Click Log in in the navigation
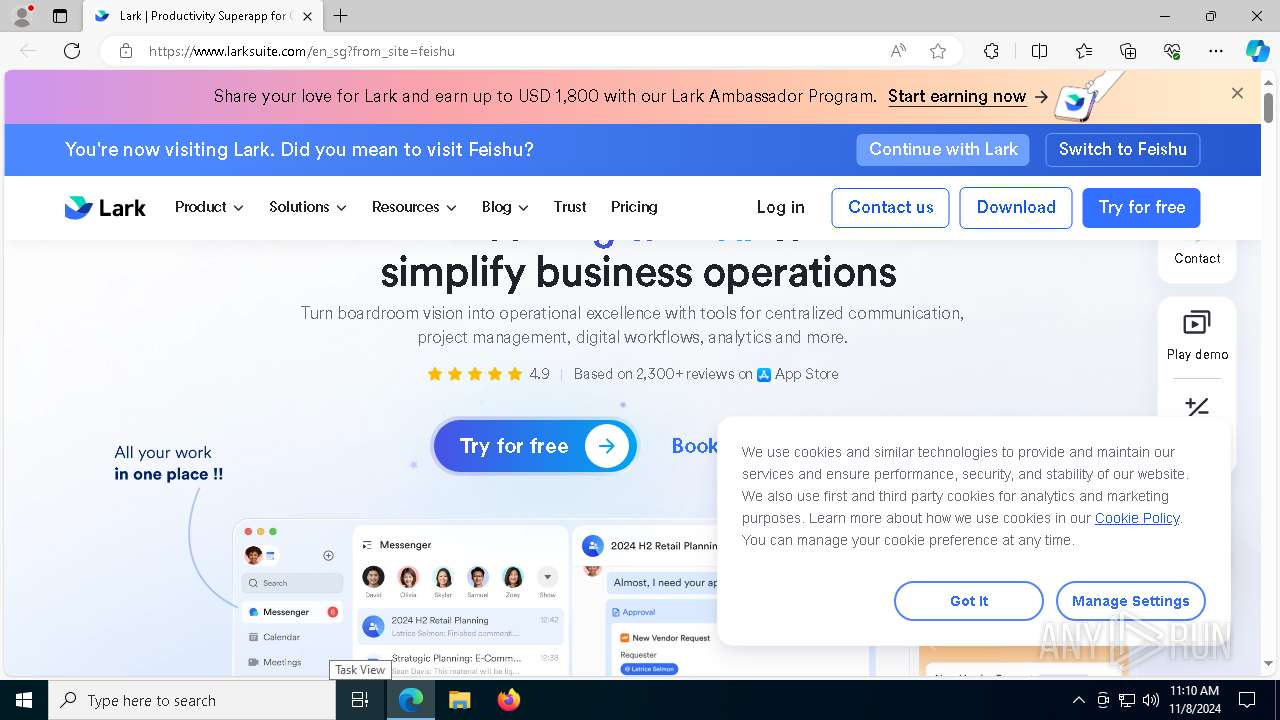 pos(780,207)
